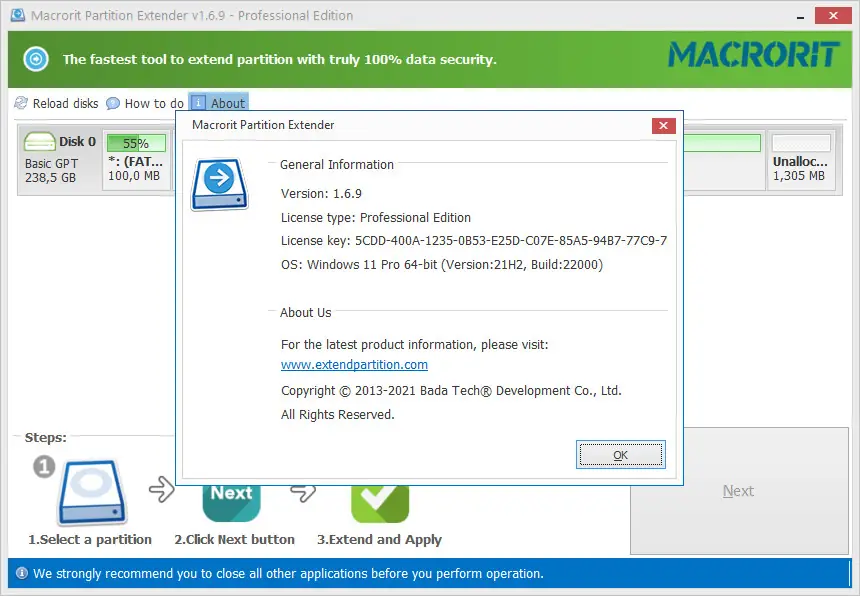
Task: Open the About toolbar item
Action: click(218, 103)
